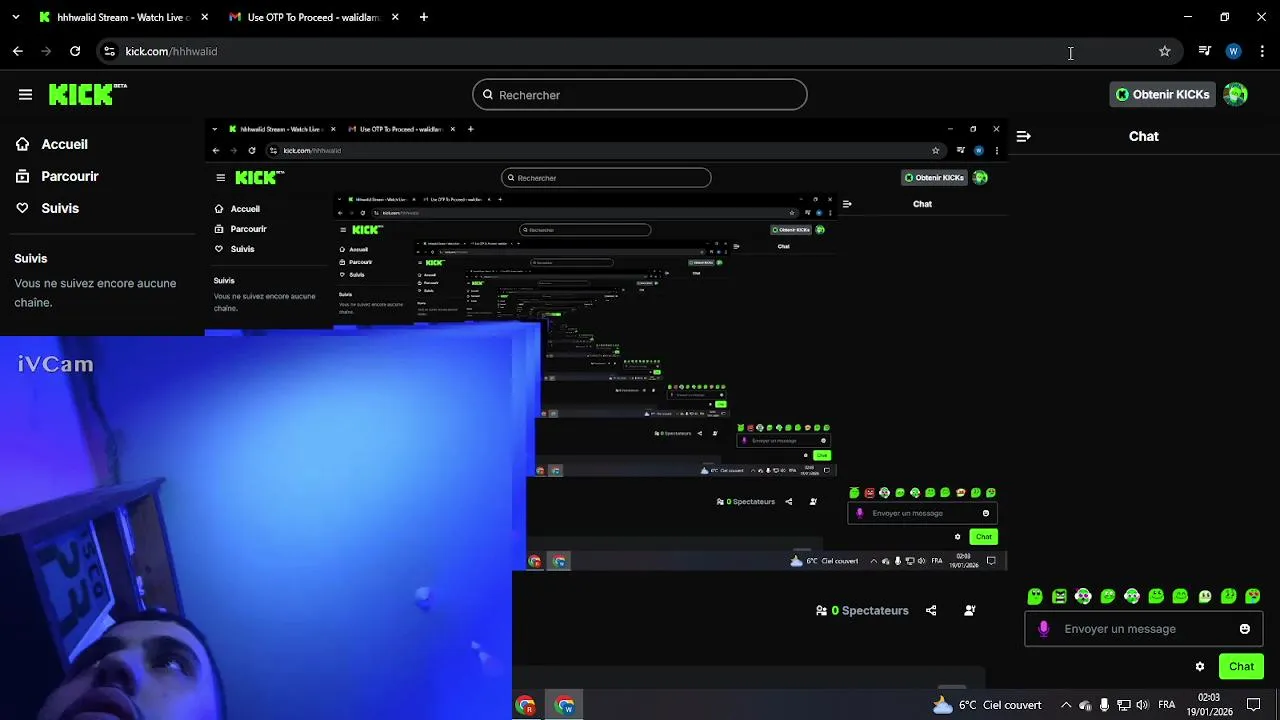The image size is (1280, 720).
Task: Open Windows notification center icon
Action: tap(1254, 705)
